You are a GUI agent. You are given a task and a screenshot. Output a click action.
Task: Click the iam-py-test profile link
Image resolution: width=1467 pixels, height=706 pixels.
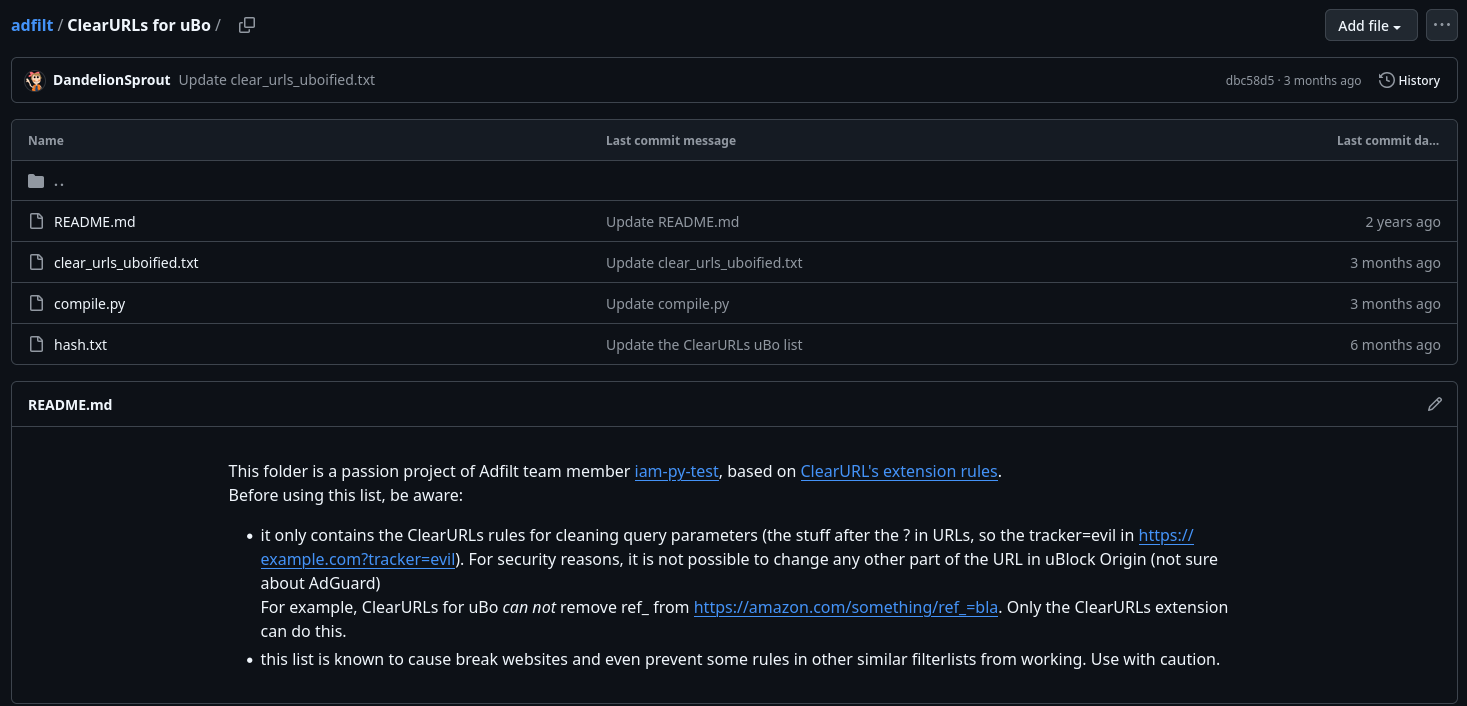[x=677, y=471]
